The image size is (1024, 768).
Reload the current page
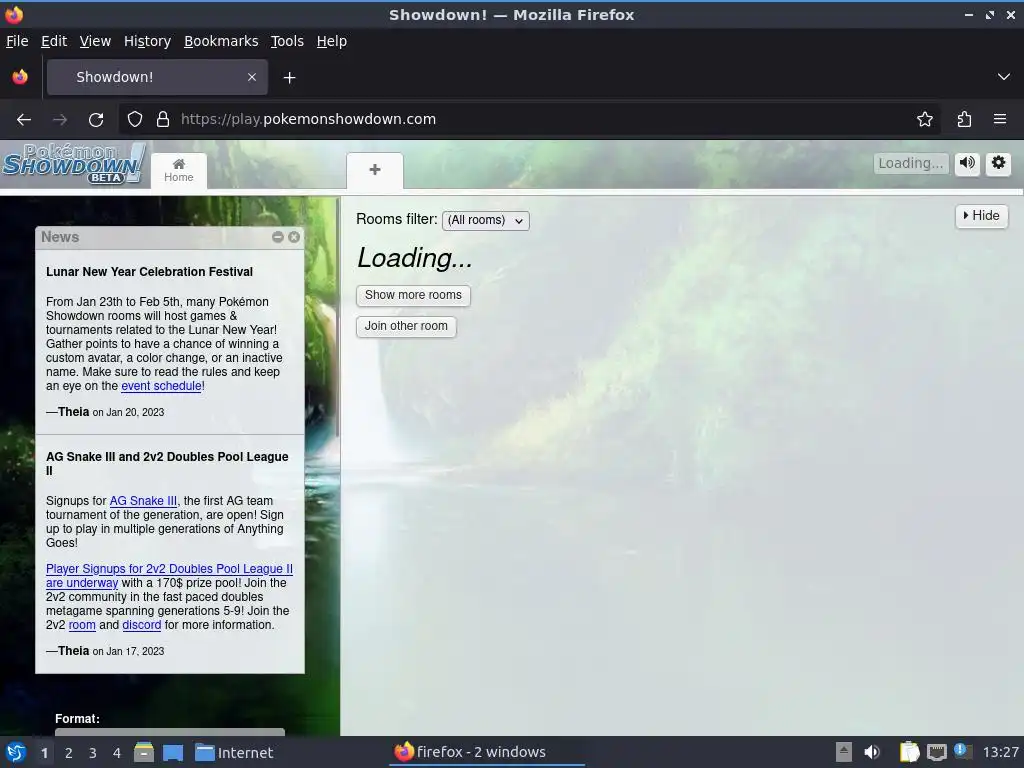(x=96, y=120)
